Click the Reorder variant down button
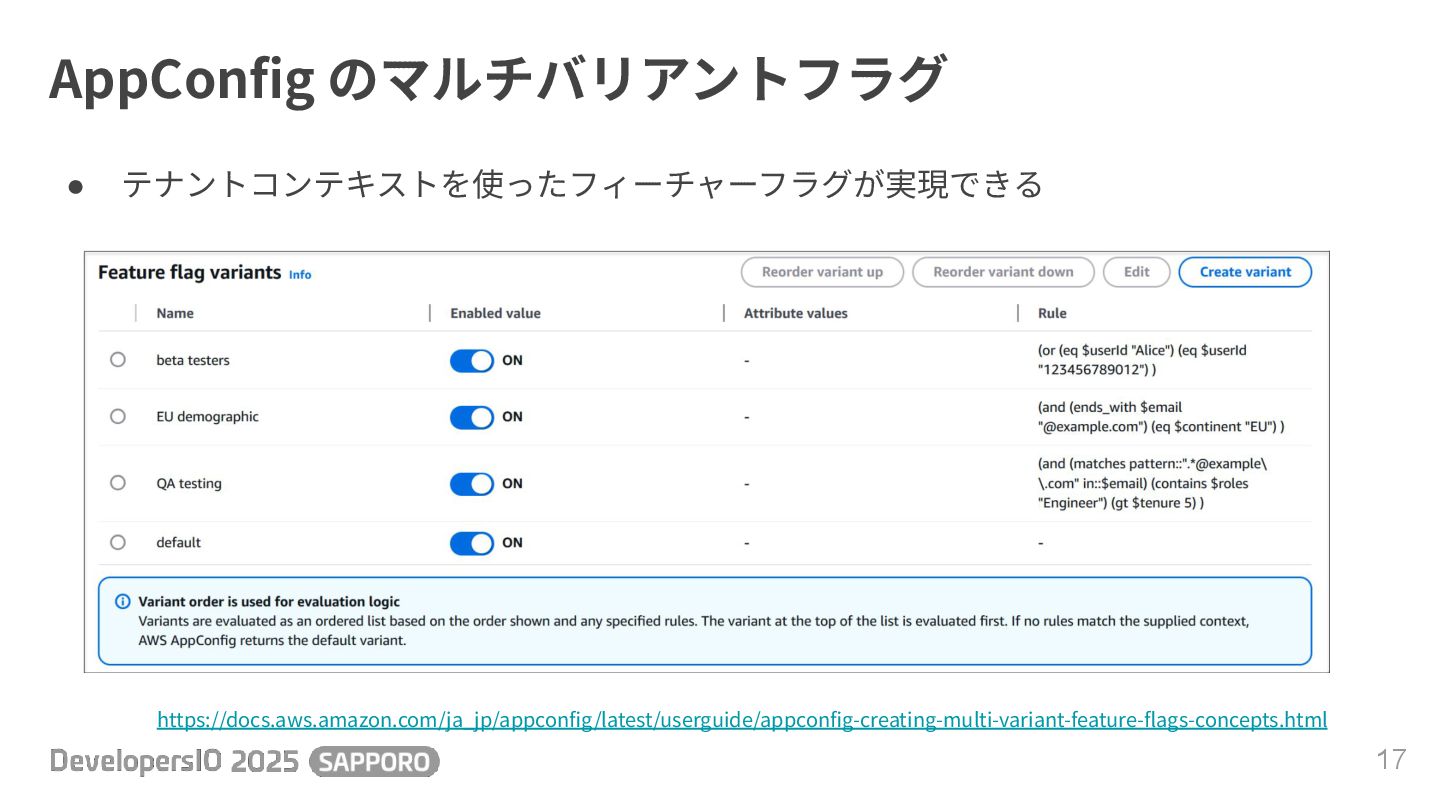 tap(1003, 272)
